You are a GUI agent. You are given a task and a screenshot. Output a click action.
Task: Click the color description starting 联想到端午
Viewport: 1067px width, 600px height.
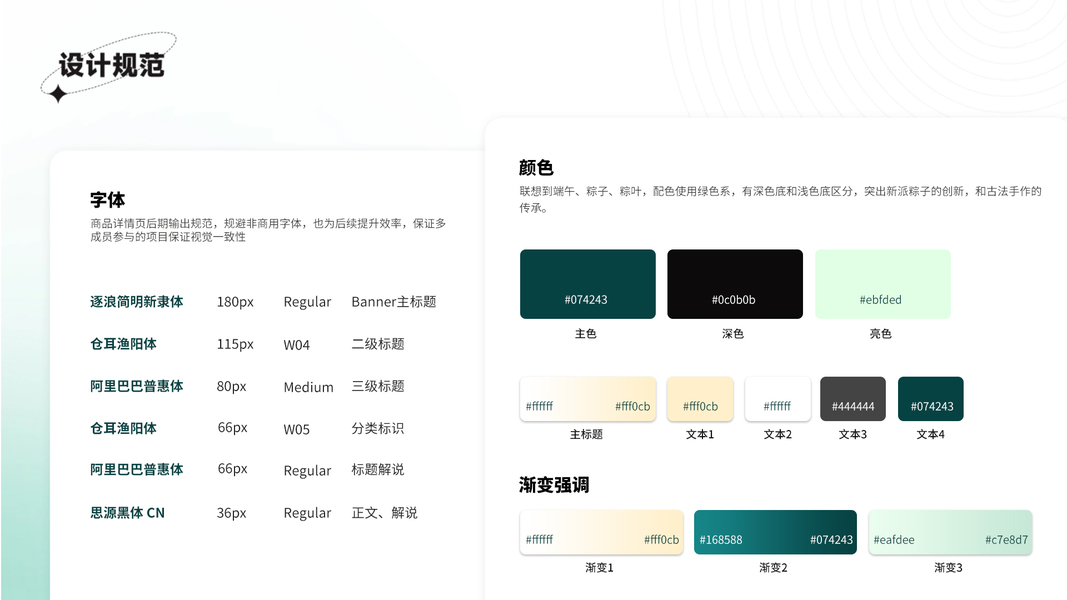[x=780, y=199]
